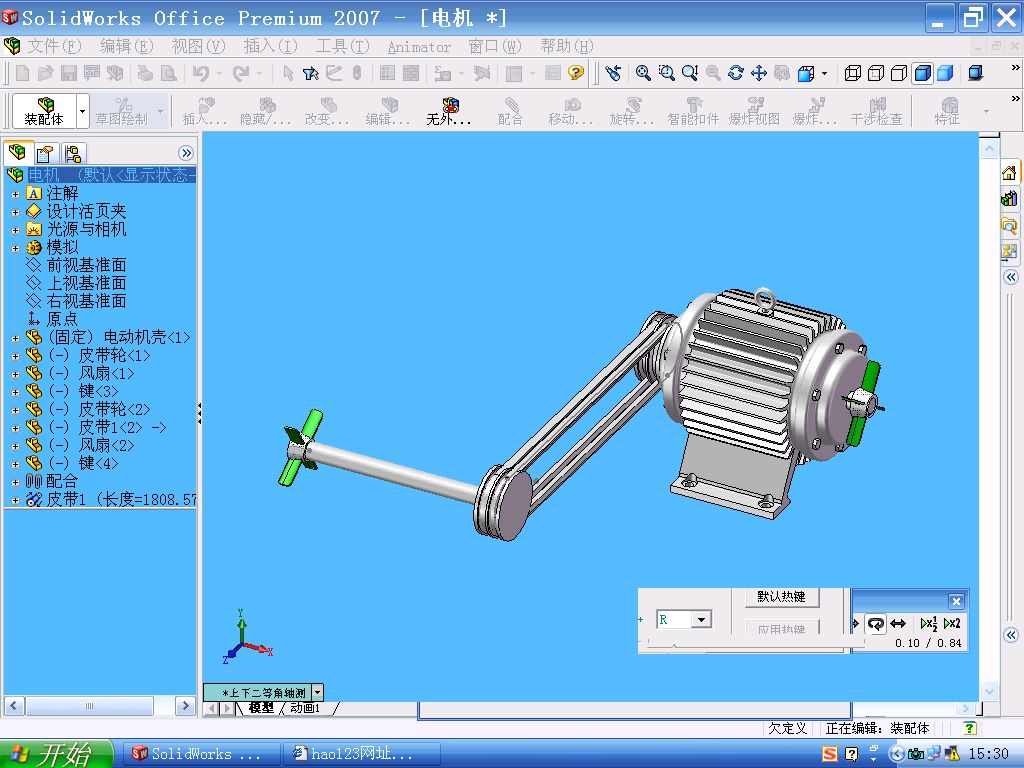
Task: Click the home icon in task pane
Action: click(x=1009, y=173)
